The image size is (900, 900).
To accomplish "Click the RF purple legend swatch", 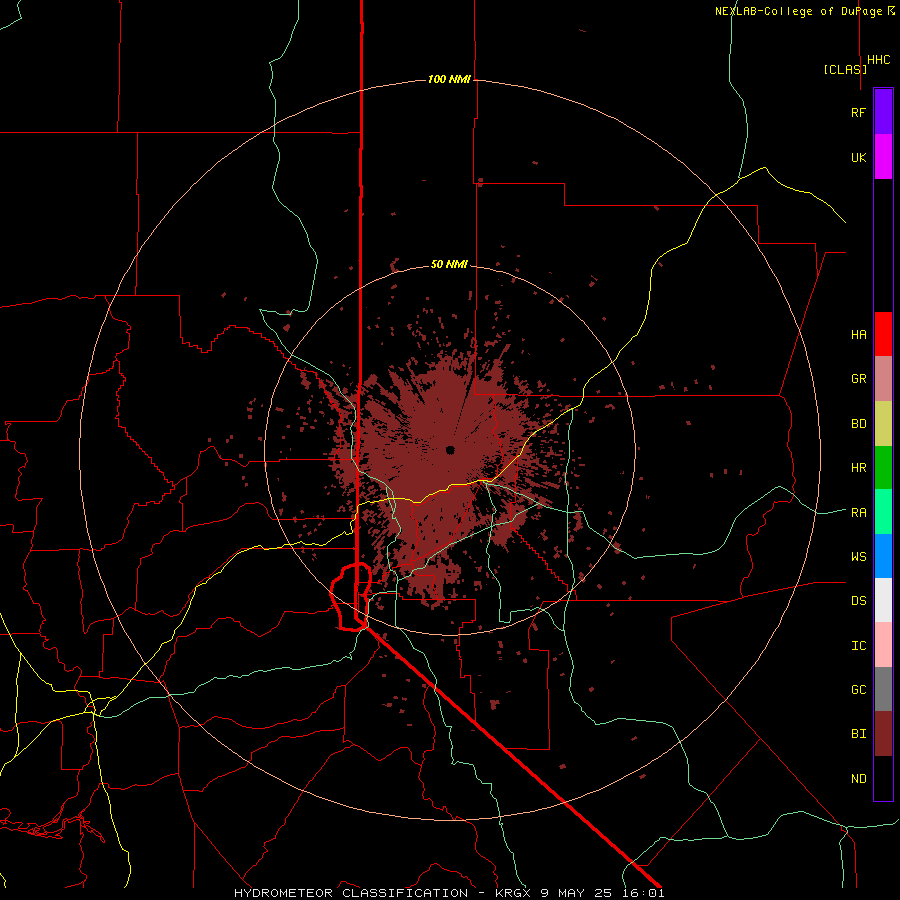I will [x=883, y=112].
